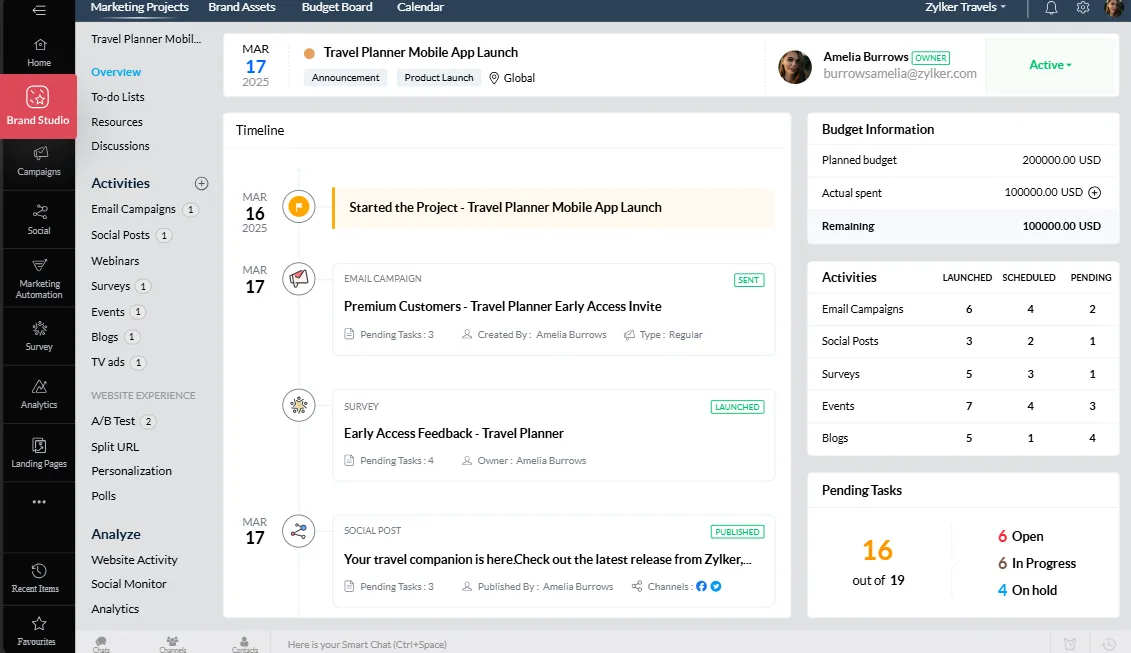Open the Campaigns module

[x=39, y=161]
